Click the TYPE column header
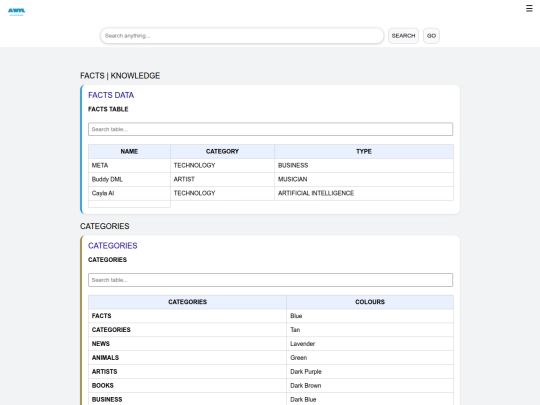Screen dimensions: 540x405 (x=364, y=152)
